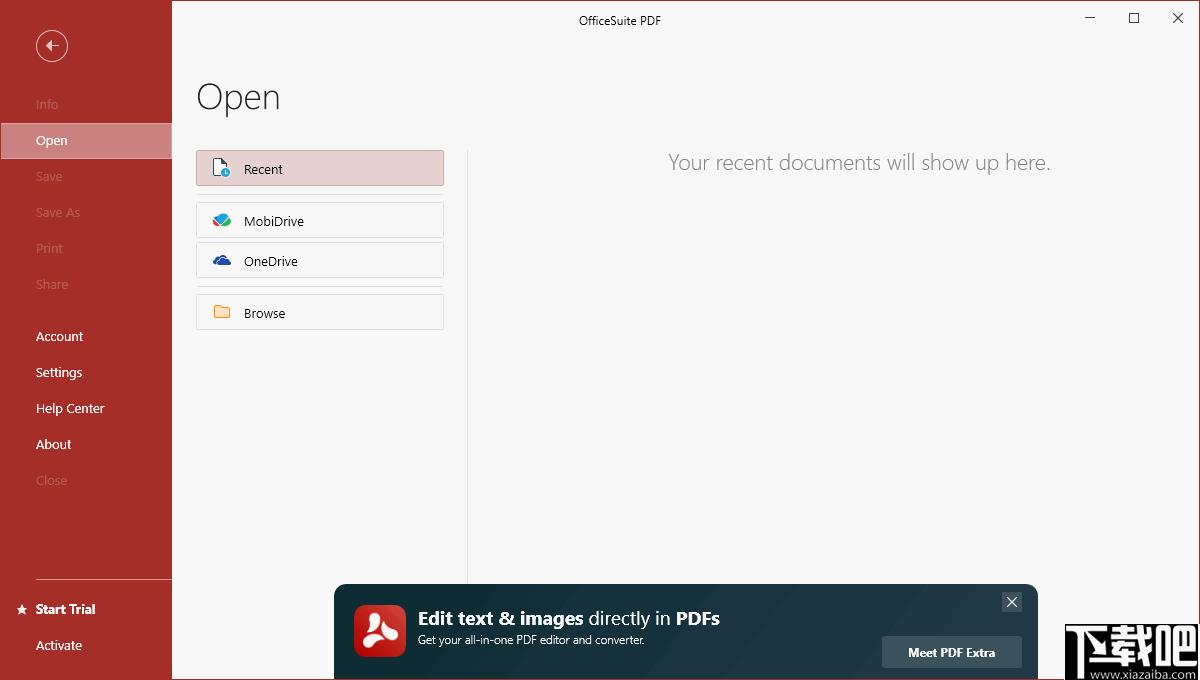1200x680 pixels.
Task: Maximize the OfficeSuite PDF window
Action: coord(1134,18)
